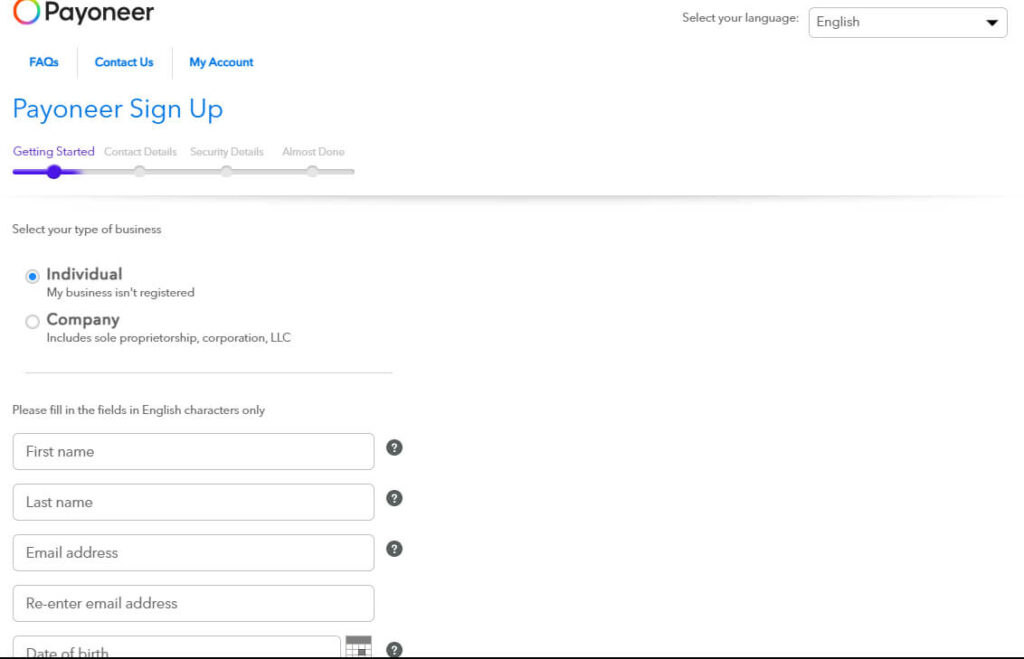This screenshot has height=659, width=1024.
Task: Click help icon beside First name
Action: tap(394, 447)
